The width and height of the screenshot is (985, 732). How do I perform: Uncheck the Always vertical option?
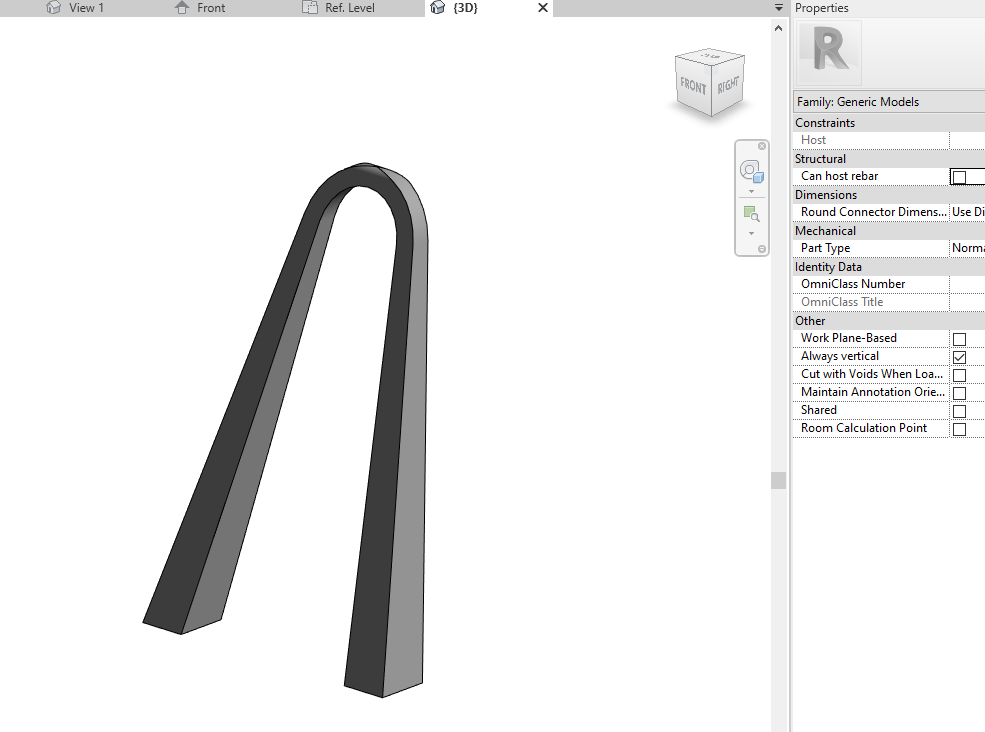tap(958, 356)
